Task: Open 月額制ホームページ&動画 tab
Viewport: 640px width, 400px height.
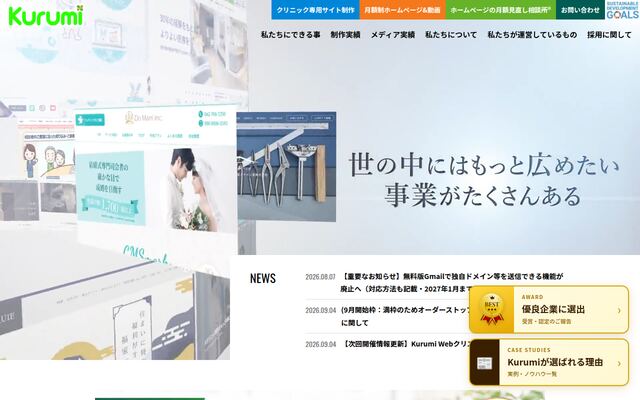Action: [x=402, y=10]
